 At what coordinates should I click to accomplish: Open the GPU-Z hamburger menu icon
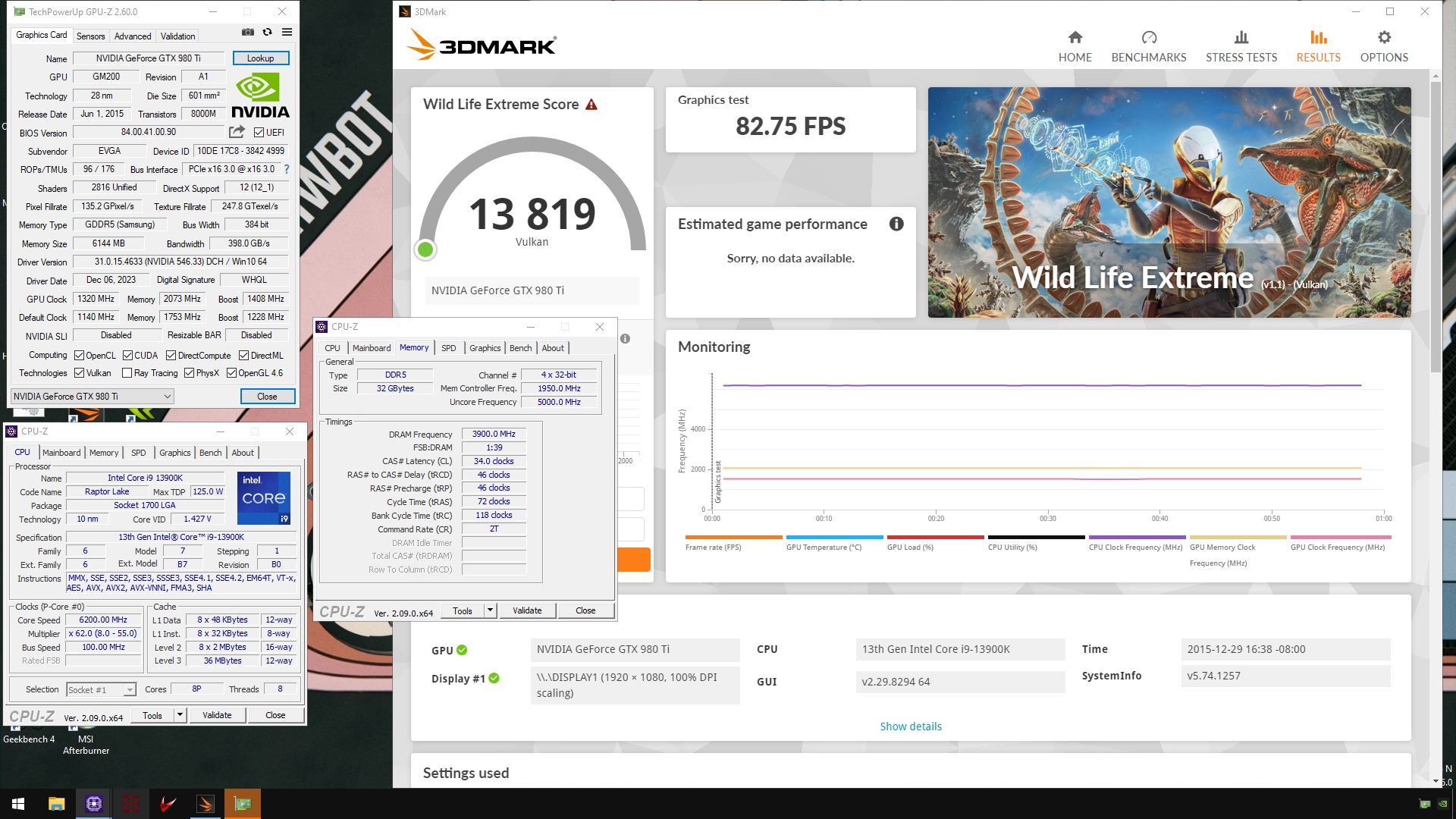click(x=287, y=32)
